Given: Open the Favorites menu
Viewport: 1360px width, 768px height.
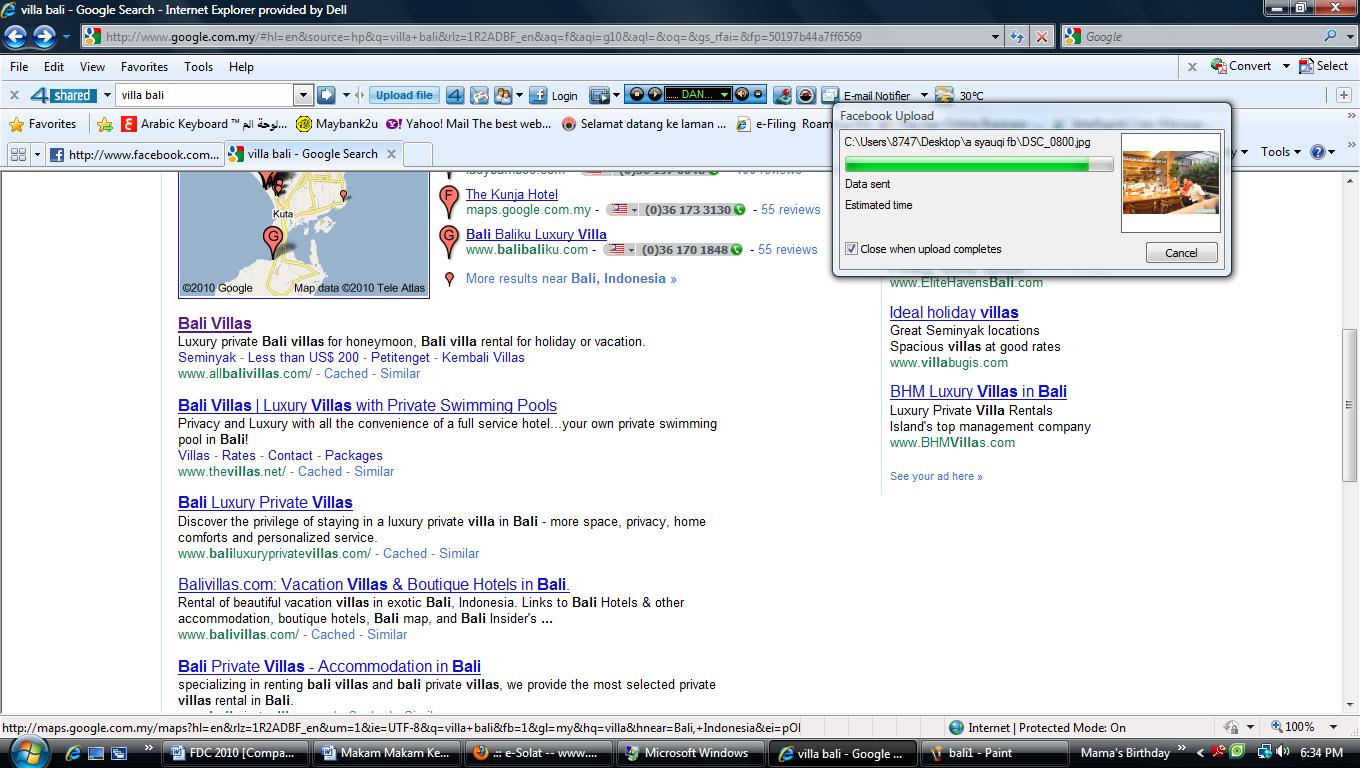Looking at the screenshot, I should click(144, 67).
